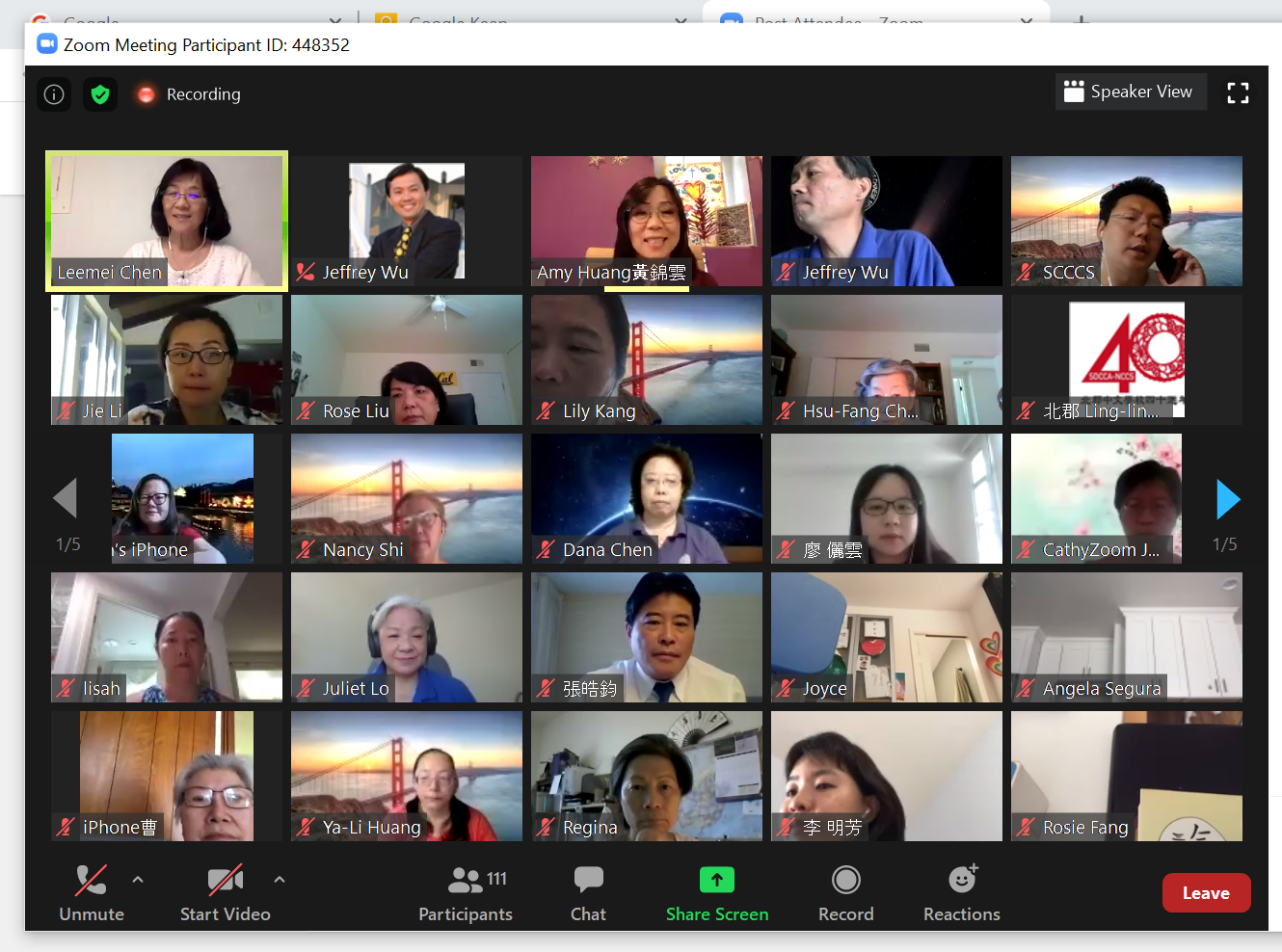Open the Reactions menu
Viewport: 1282px width, 952px height.
click(961, 893)
